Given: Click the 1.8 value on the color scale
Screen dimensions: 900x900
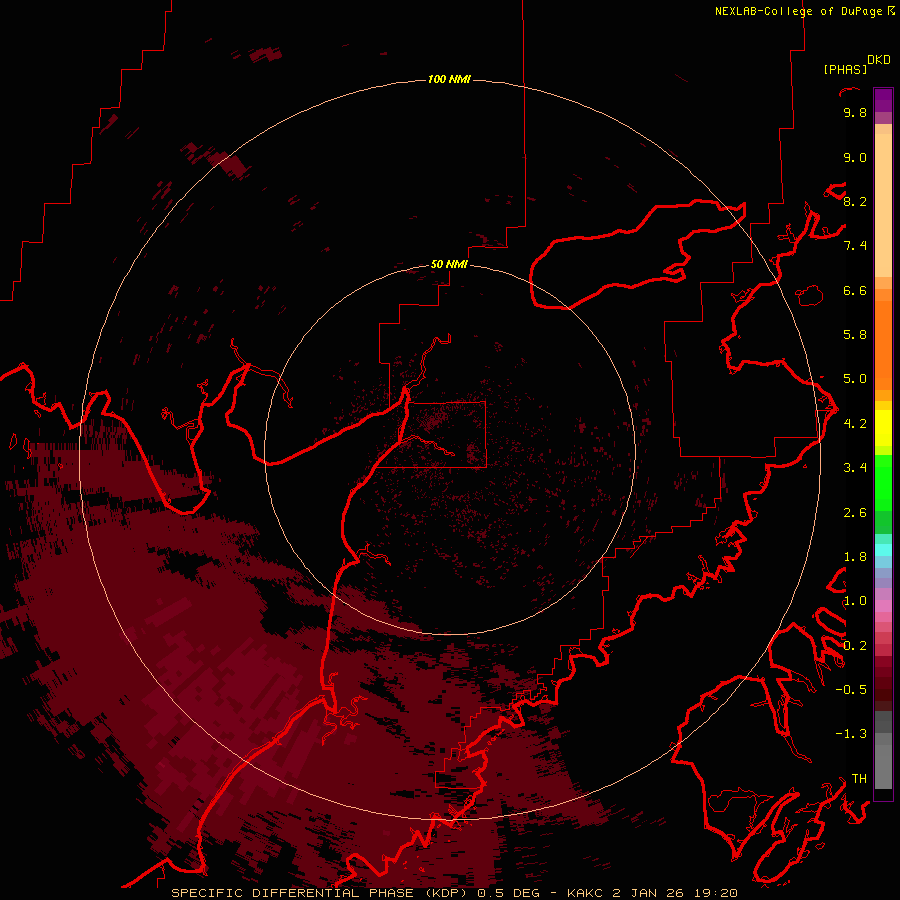Looking at the screenshot, I should click(855, 557).
